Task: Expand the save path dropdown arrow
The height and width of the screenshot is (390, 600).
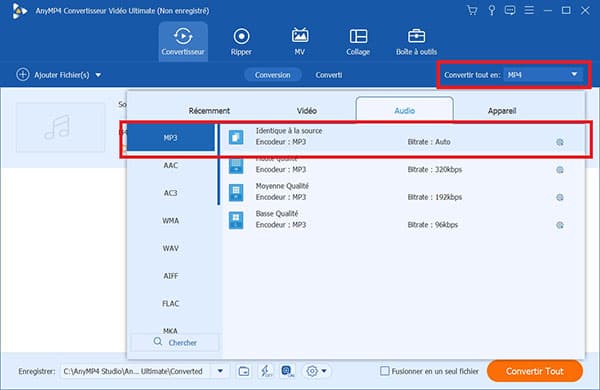Action: (x=220, y=371)
